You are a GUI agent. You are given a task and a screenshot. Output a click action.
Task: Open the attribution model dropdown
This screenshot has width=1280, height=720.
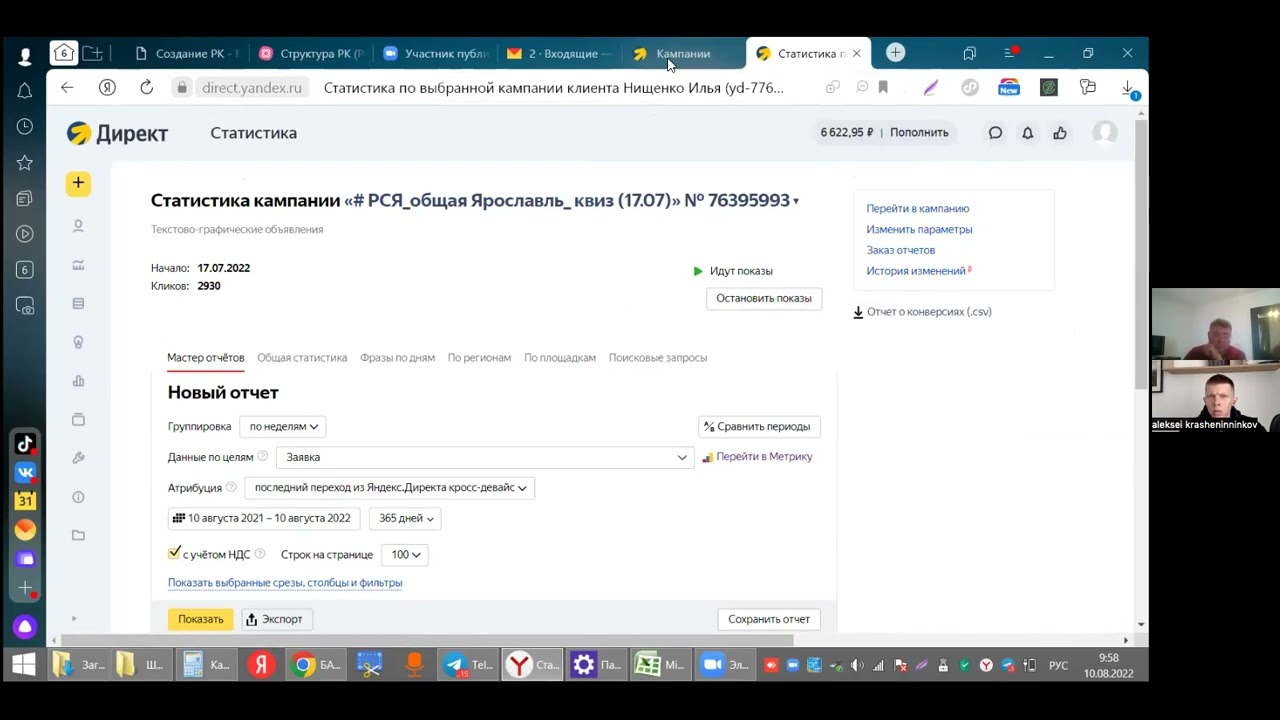[x=390, y=488]
